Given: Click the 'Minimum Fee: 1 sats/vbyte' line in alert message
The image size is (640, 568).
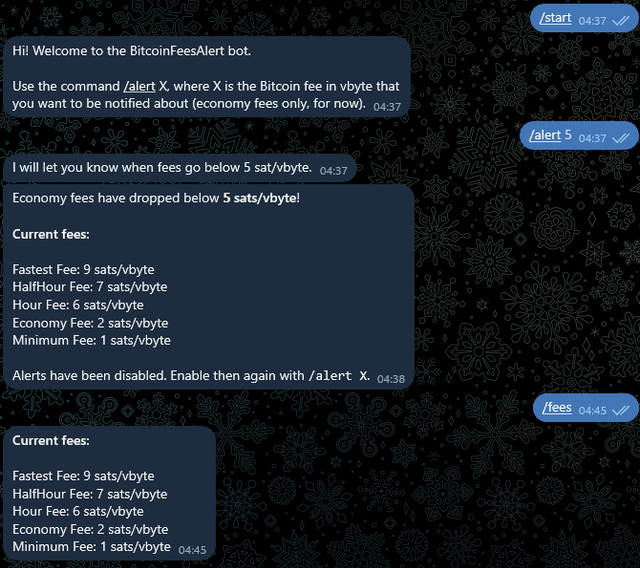Looking at the screenshot, I should click(91, 340).
